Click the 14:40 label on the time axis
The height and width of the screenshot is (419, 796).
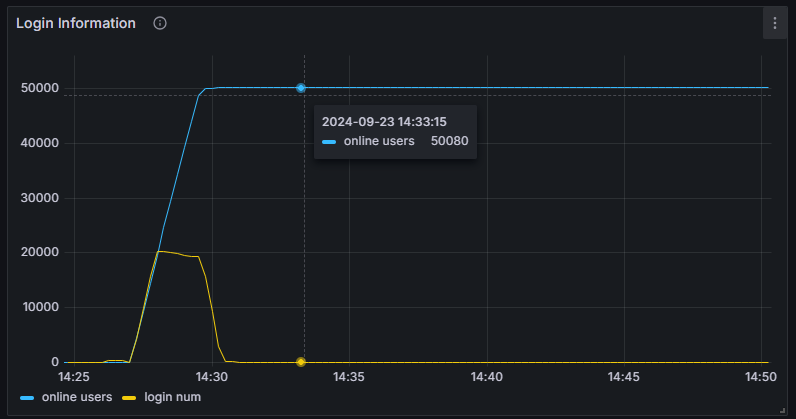click(486, 378)
